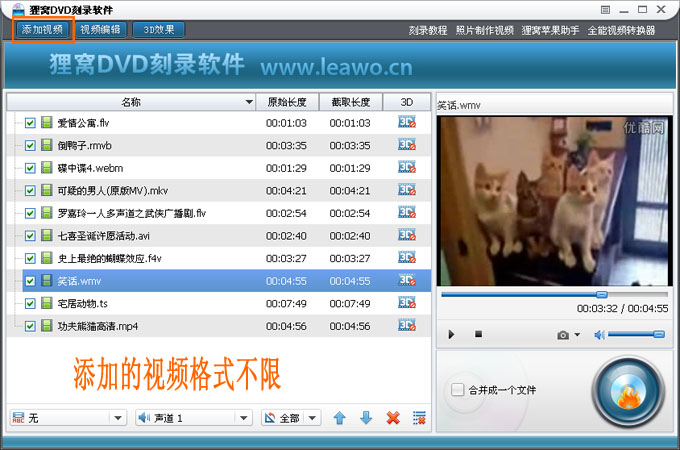Sort by 原始长度 column header
This screenshot has width=680, height=450.
pos(287,102)
